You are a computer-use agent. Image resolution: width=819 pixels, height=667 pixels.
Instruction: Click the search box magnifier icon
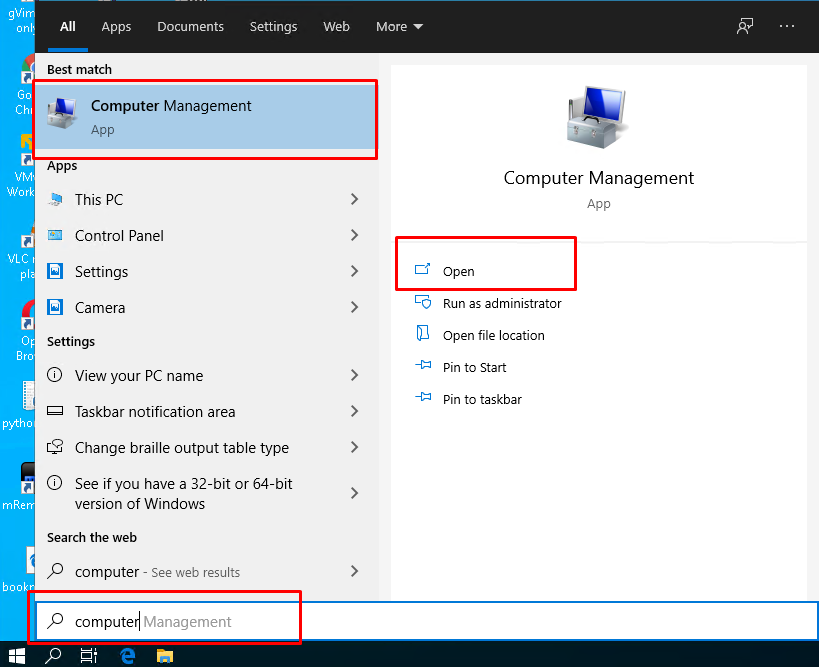[55, 621]
